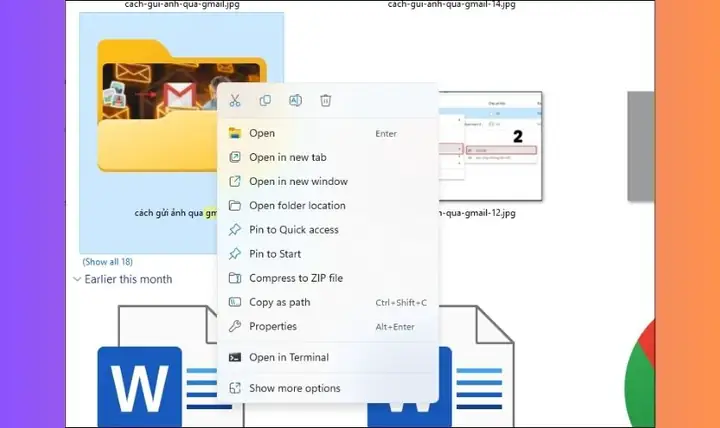This screenshot has height=428, width=720.
Task: Click the wrench icon beside Properties
Action: 235,327
